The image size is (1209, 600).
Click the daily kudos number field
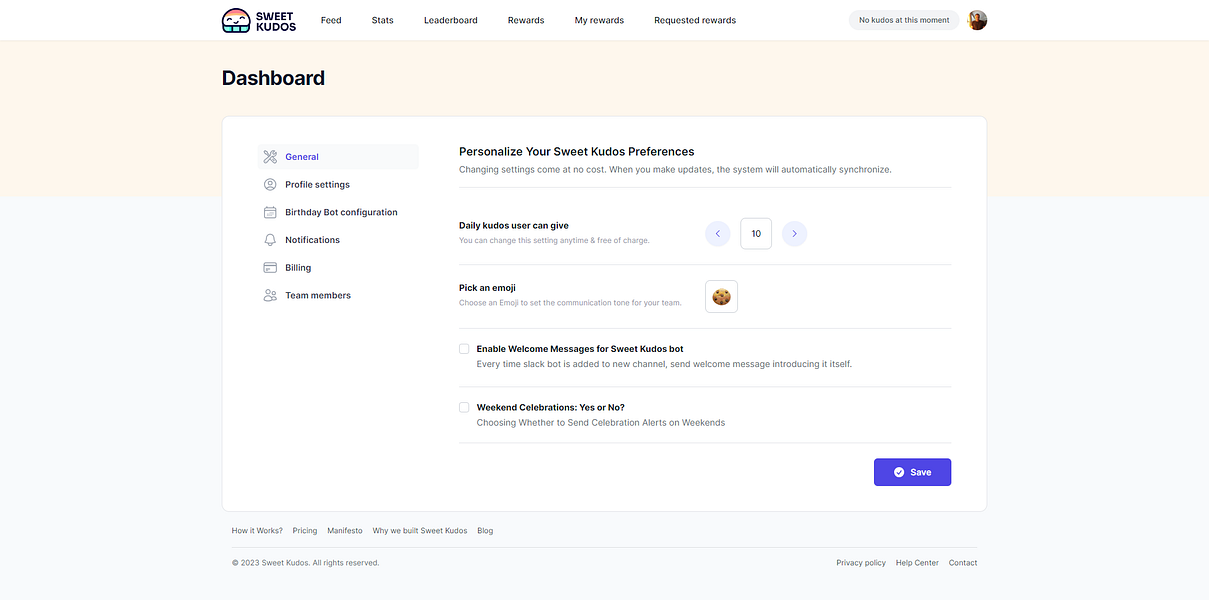click(x=756, y=234)
